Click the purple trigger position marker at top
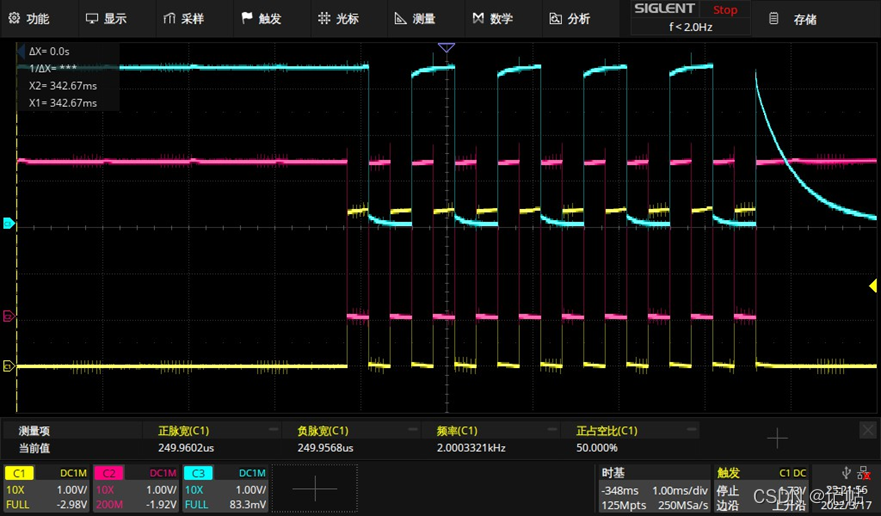 pyautogui.click(x=446, y=48)
